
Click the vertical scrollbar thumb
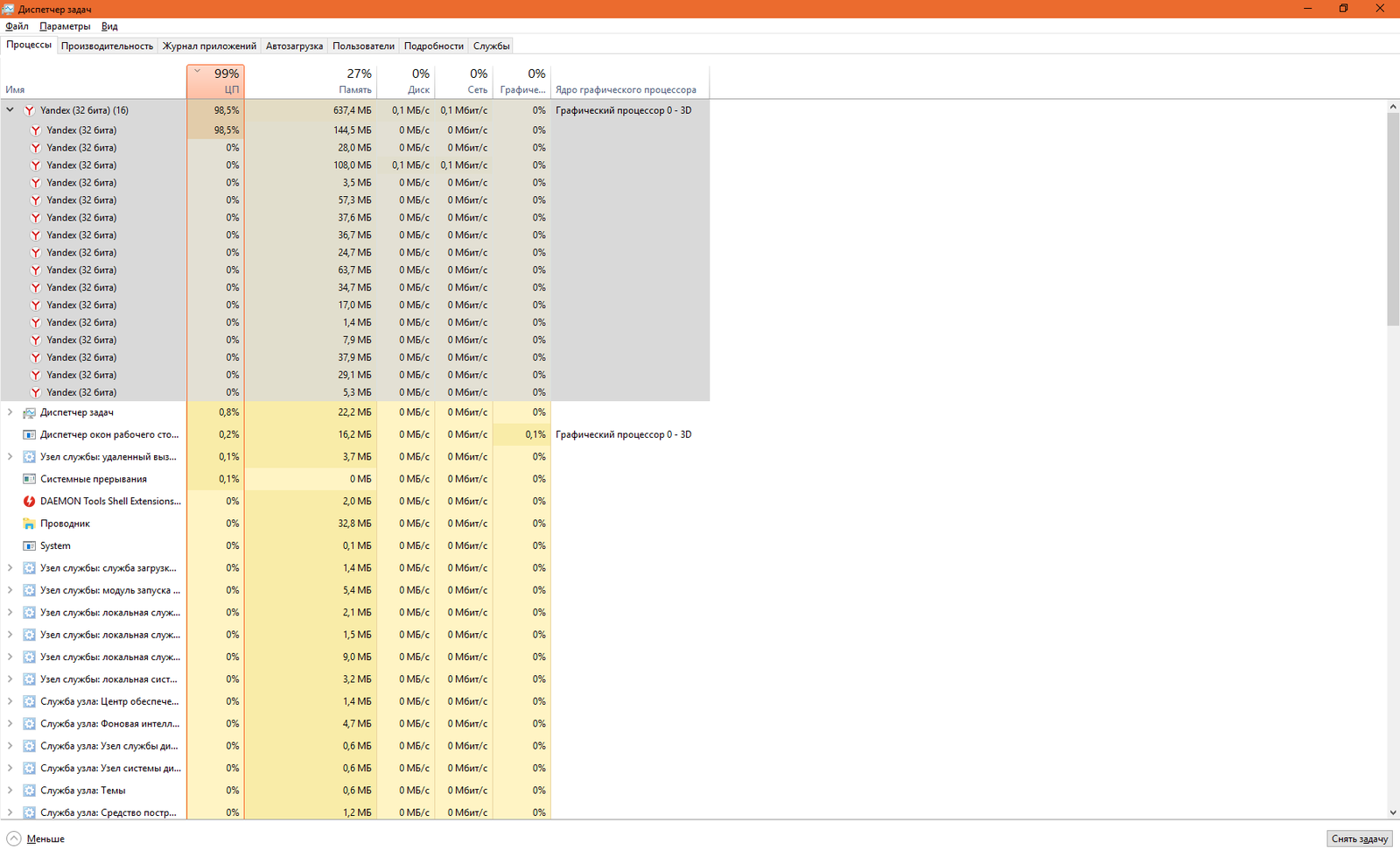[x=1393, y=219]
